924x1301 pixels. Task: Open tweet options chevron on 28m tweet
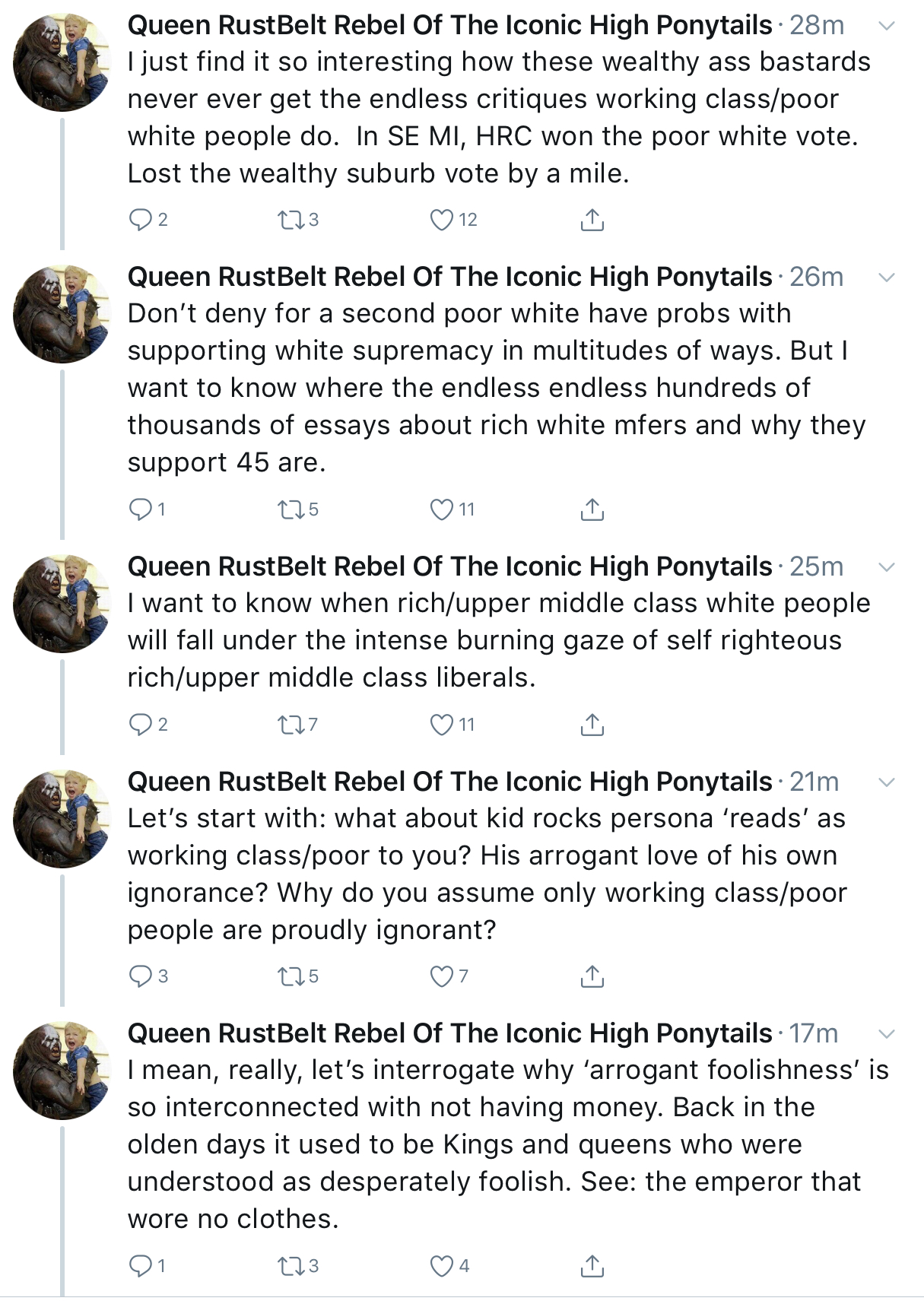click(887, 26)
